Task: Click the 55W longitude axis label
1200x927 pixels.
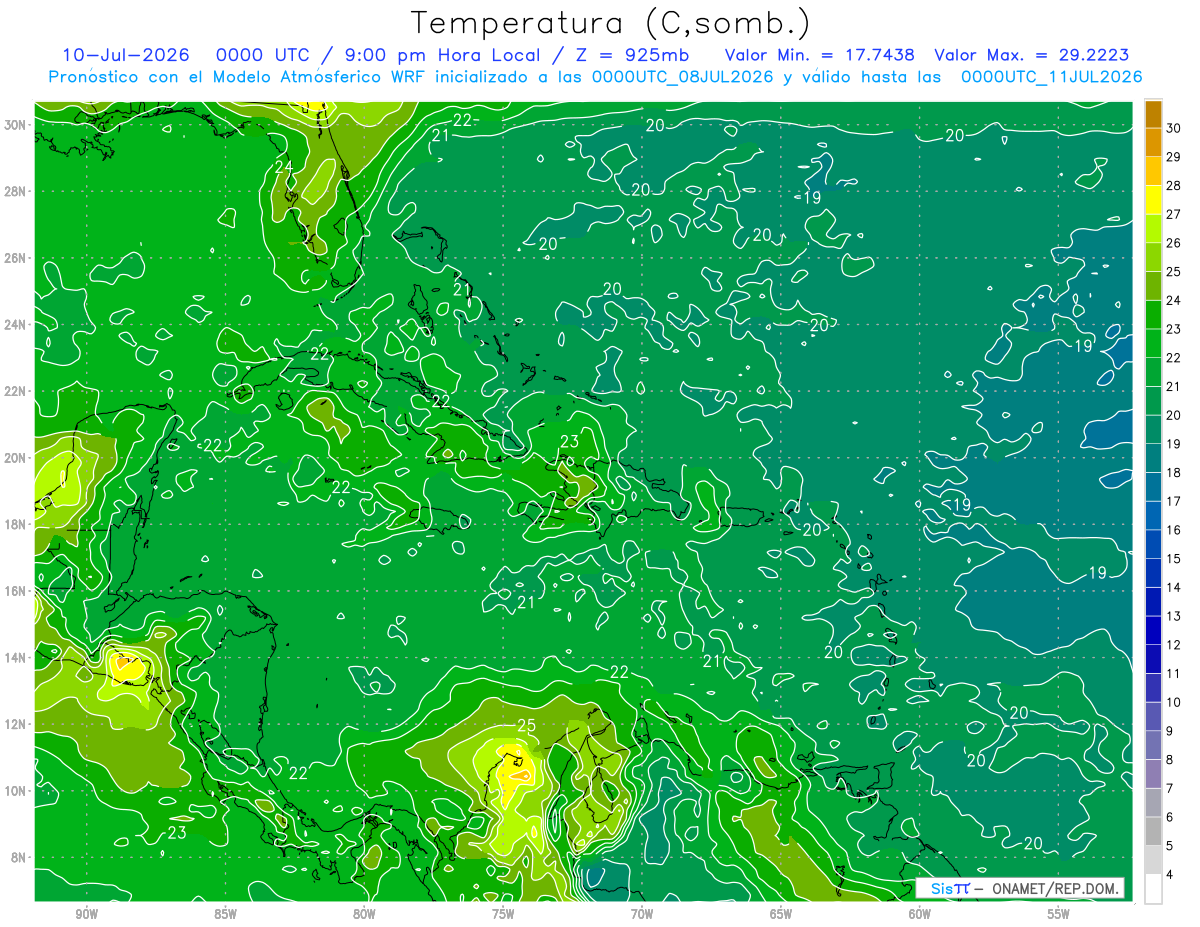Action: click(1059, 913)
